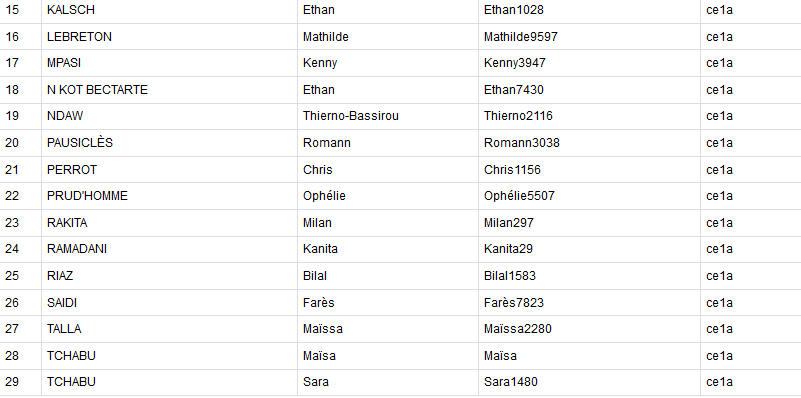Select first name Bilal cell
This screenshot has height=398, width=801.
[388, 276]
